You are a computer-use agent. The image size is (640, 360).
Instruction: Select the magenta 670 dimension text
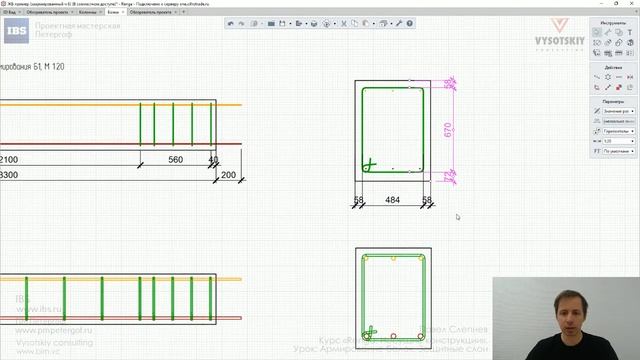coord(448,130)
